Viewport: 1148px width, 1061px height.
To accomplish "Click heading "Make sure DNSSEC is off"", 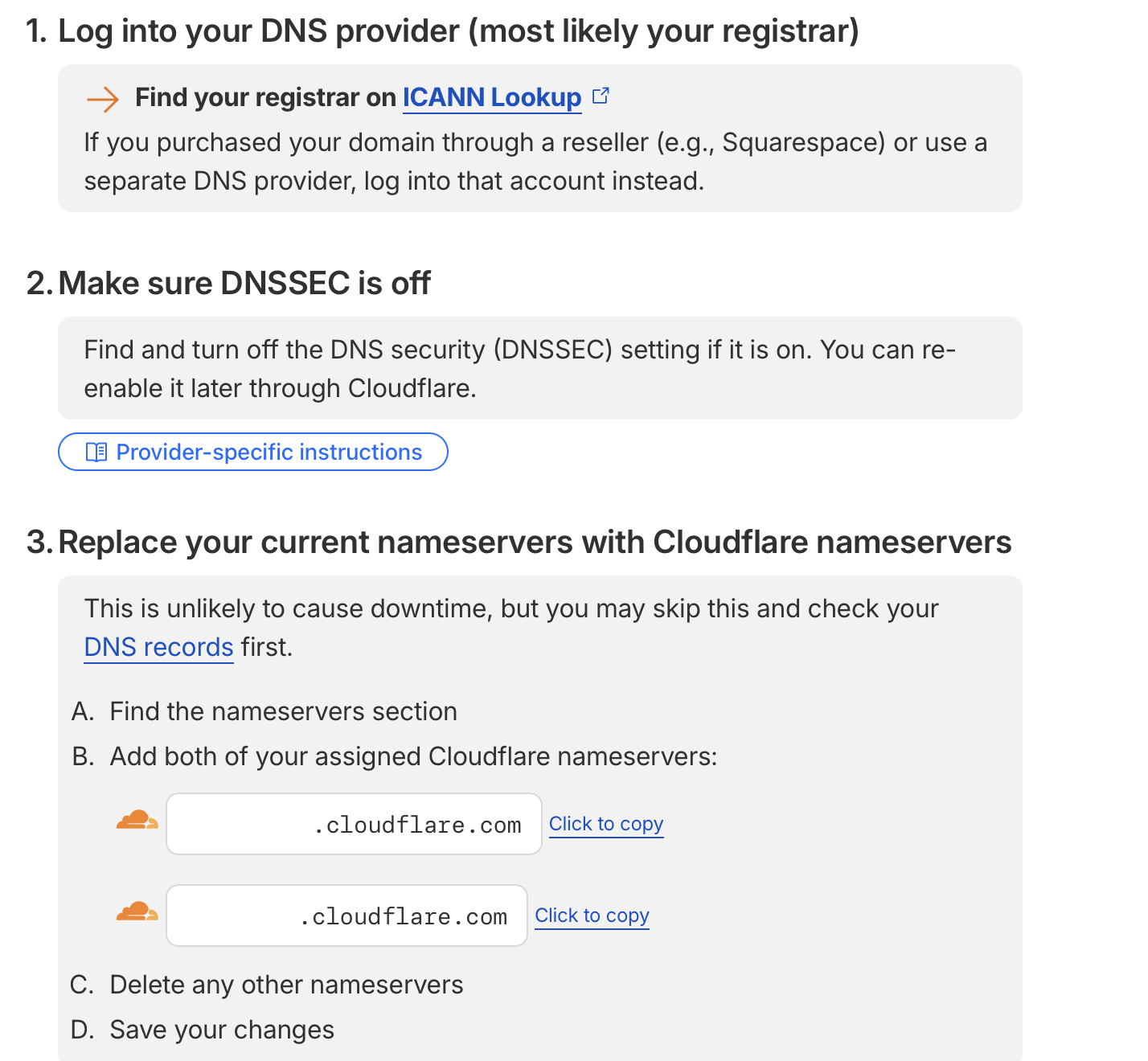I will [244, 284].
